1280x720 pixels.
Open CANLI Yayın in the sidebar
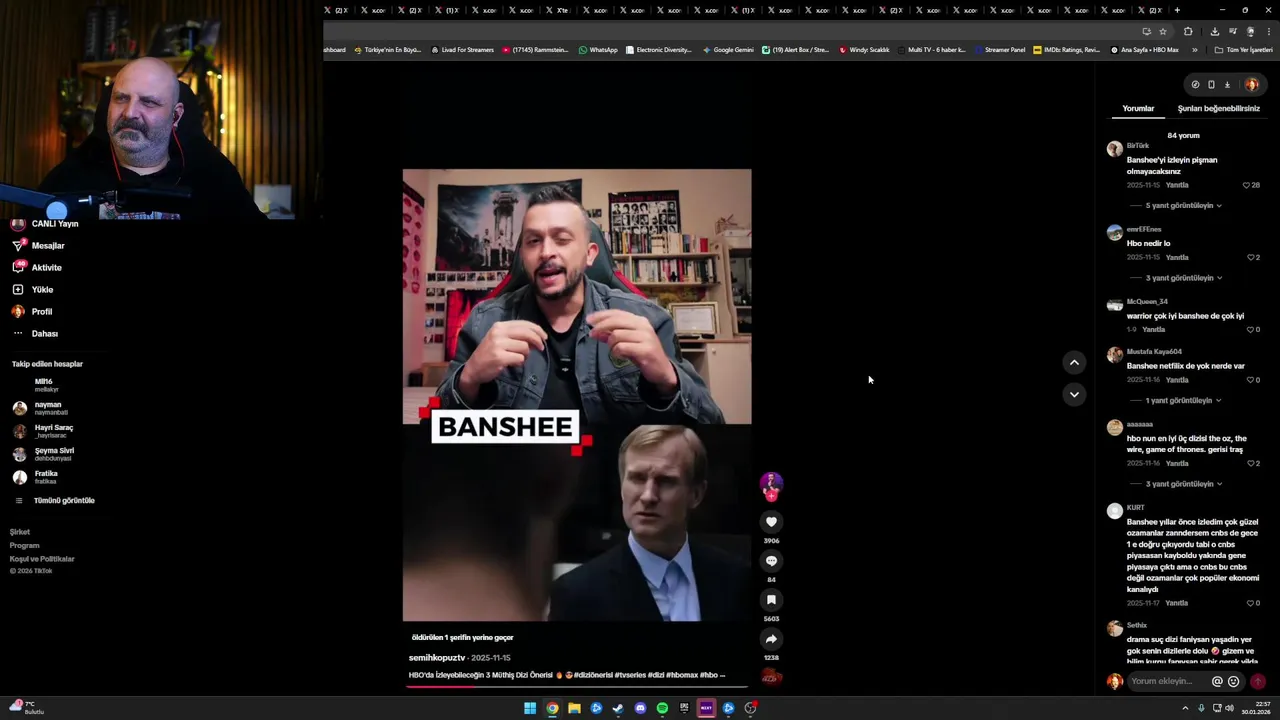45,224
